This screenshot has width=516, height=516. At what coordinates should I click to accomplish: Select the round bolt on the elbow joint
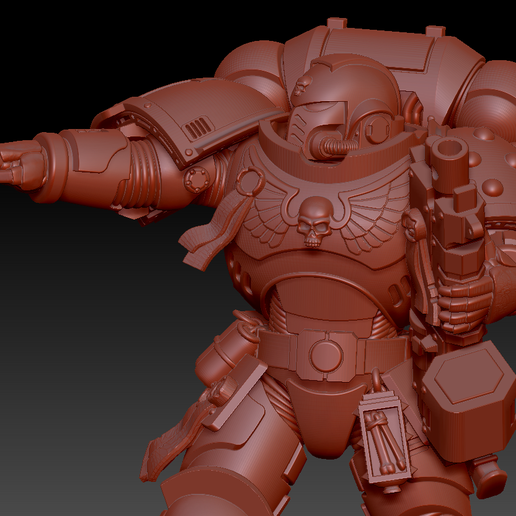(x=196, y=179)
